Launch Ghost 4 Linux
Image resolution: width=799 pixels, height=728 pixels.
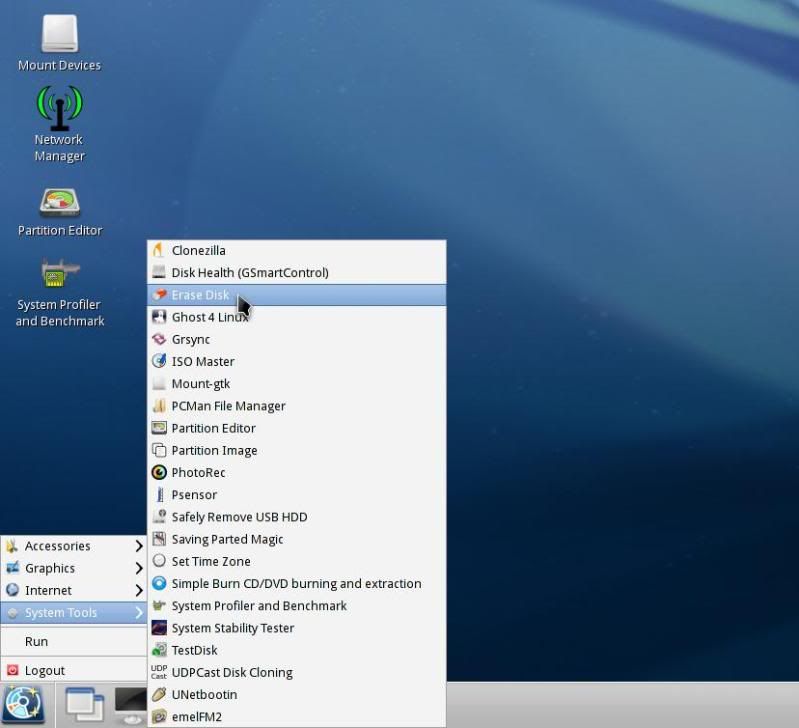tap(297, 317)
